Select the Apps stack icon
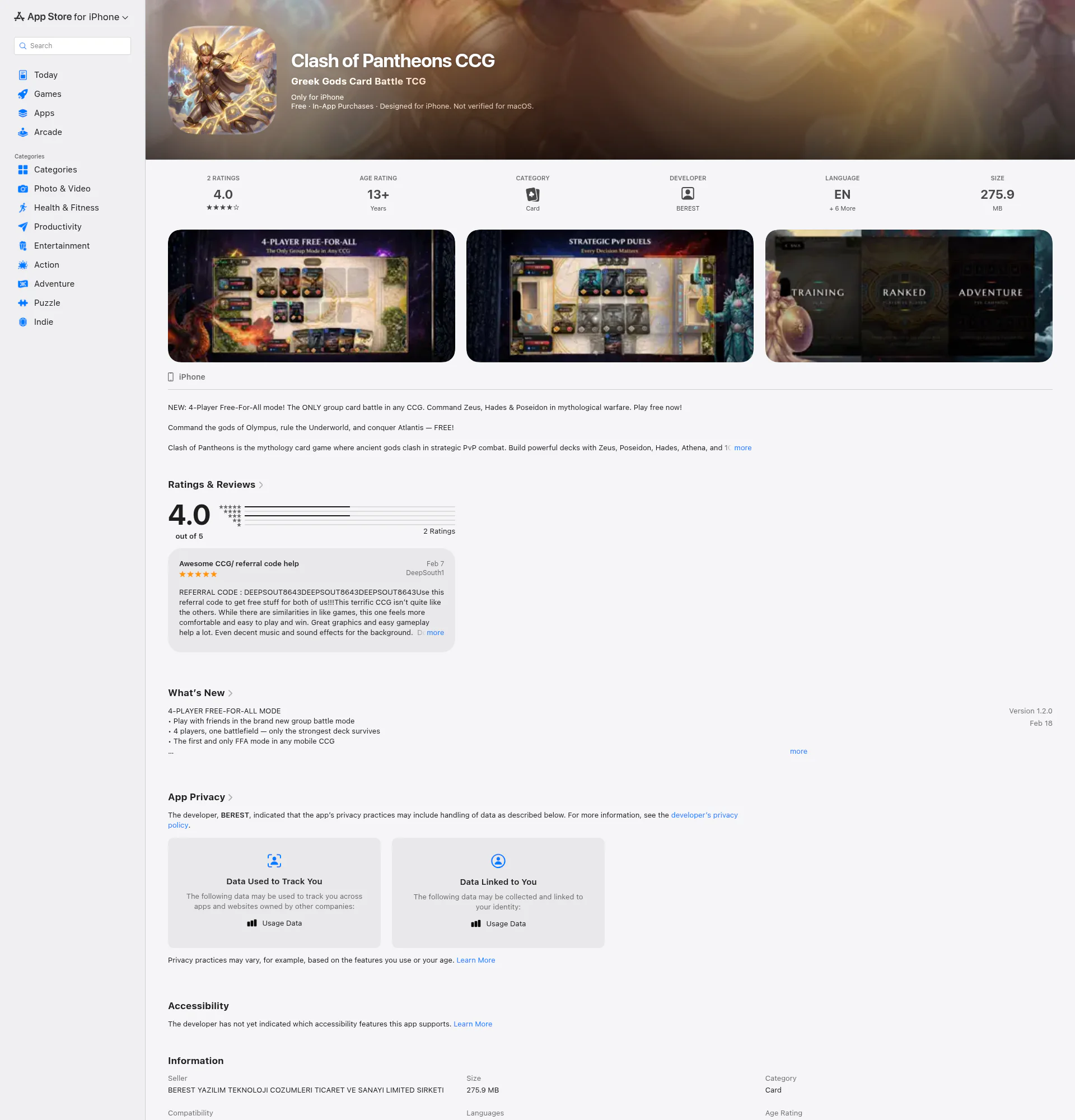1075x1120 pixels. 23,113
